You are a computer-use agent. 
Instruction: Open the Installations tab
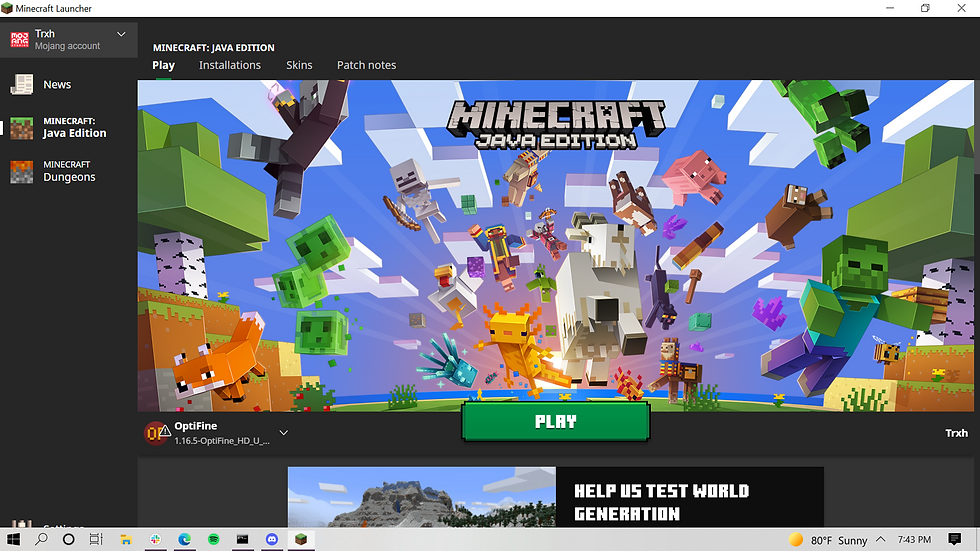point(230,65)
